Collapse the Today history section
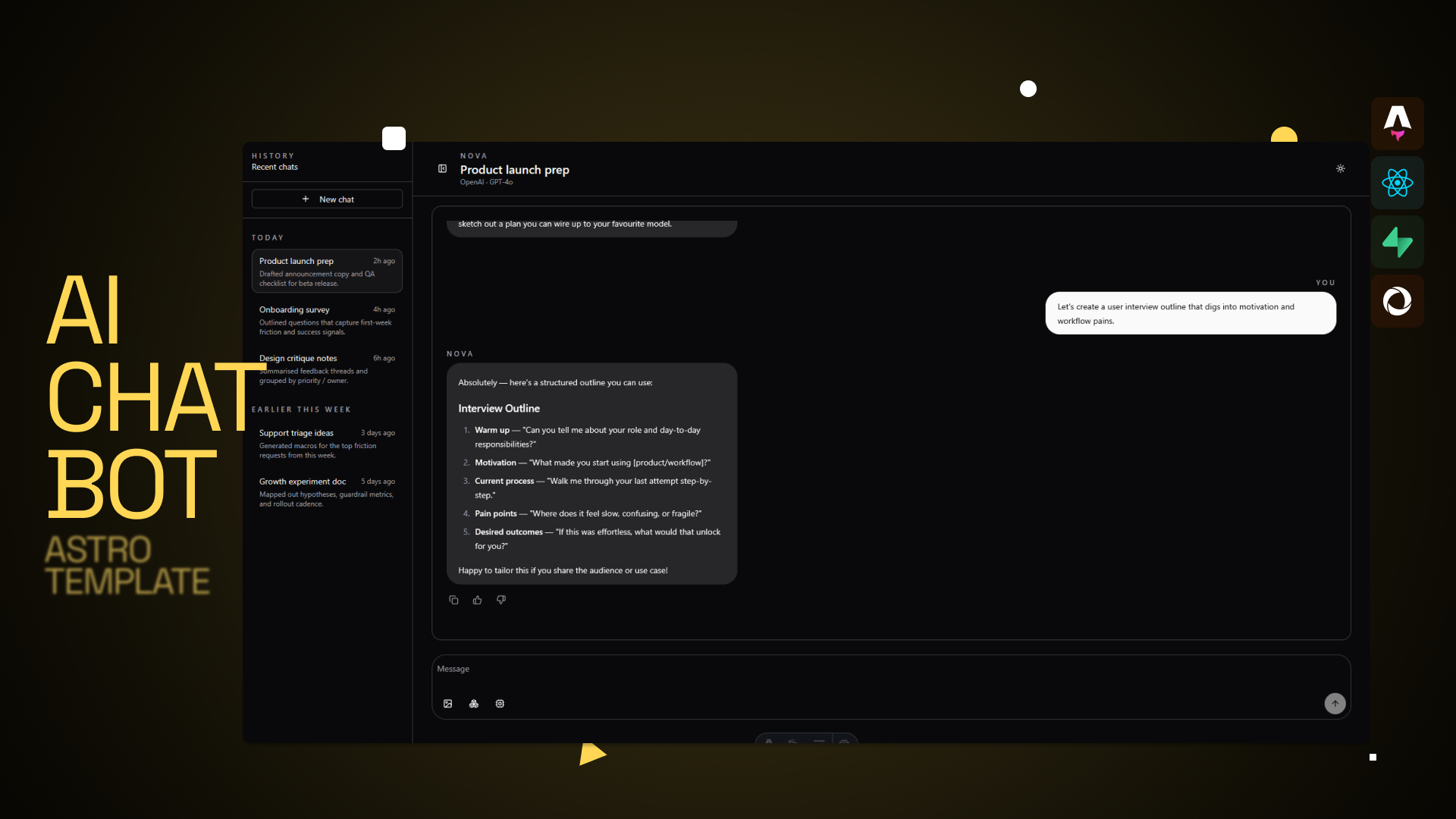This screenshot has height=819, width=1456. (x=267, y=237)
